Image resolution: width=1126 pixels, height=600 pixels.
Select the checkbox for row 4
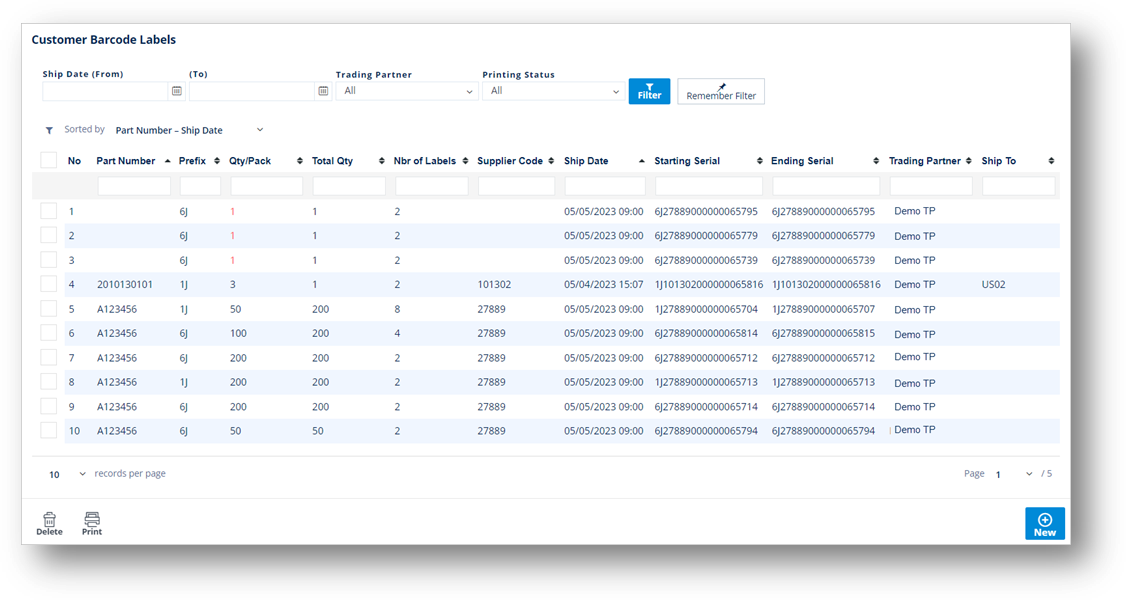48,284
